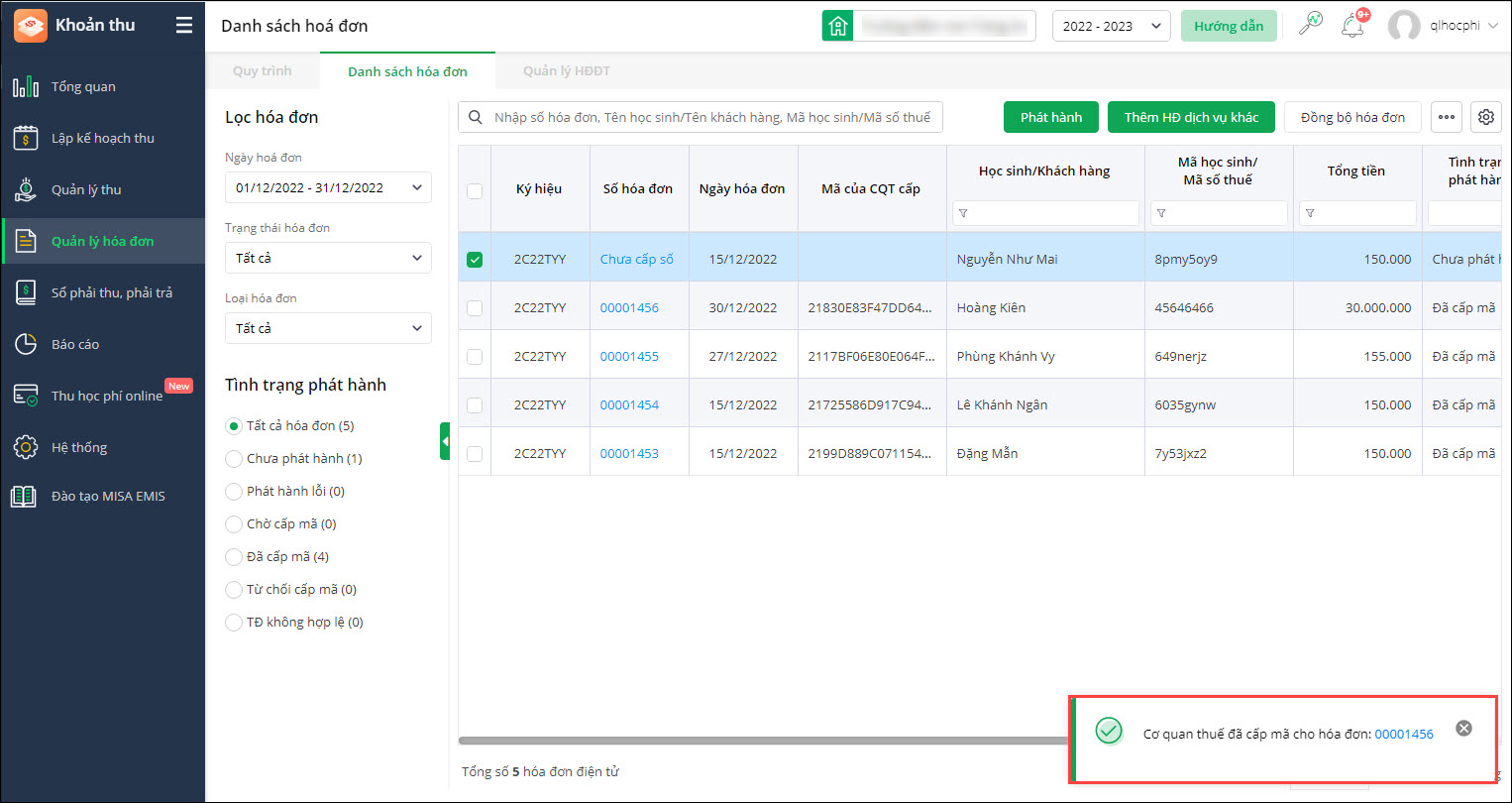Viewport: 1512px width, 803px height.
Task: Click the green Phát hành button
Action: coord(1050,117)
